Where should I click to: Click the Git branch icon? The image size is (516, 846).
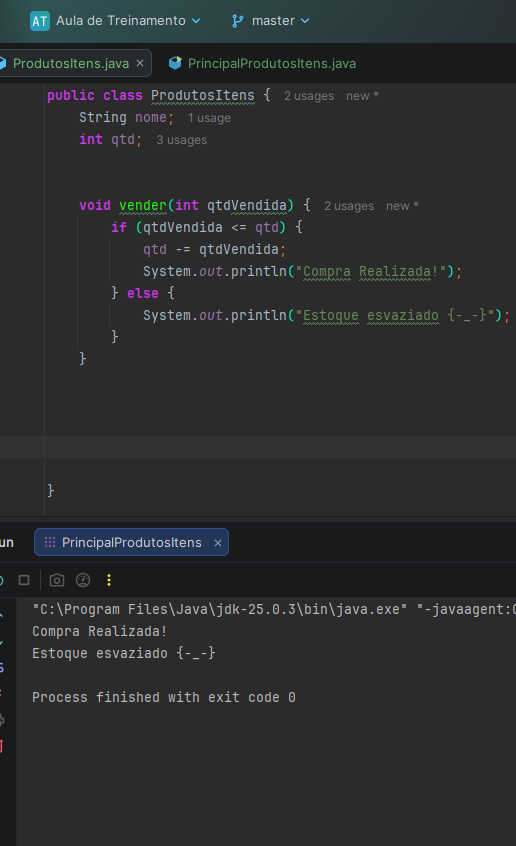(x=237, y=21)
